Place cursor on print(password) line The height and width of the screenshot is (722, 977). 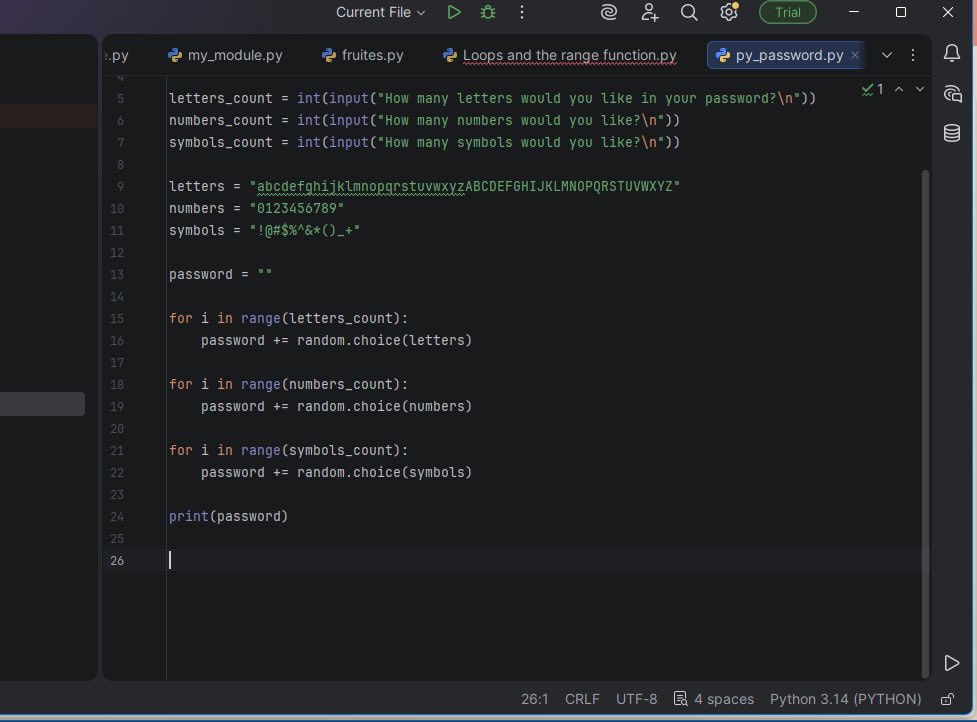[228, 516]
